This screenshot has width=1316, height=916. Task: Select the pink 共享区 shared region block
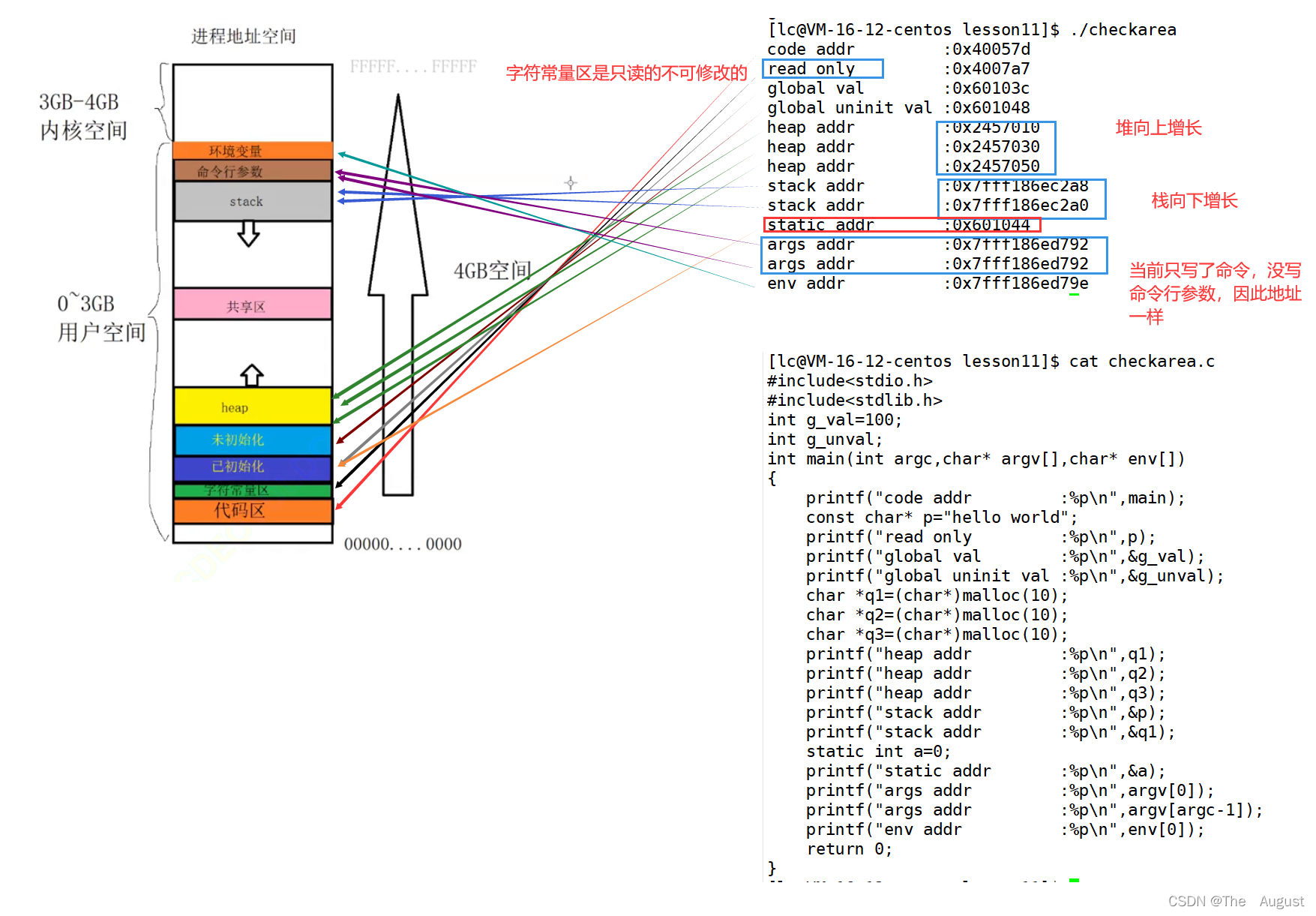253,305
